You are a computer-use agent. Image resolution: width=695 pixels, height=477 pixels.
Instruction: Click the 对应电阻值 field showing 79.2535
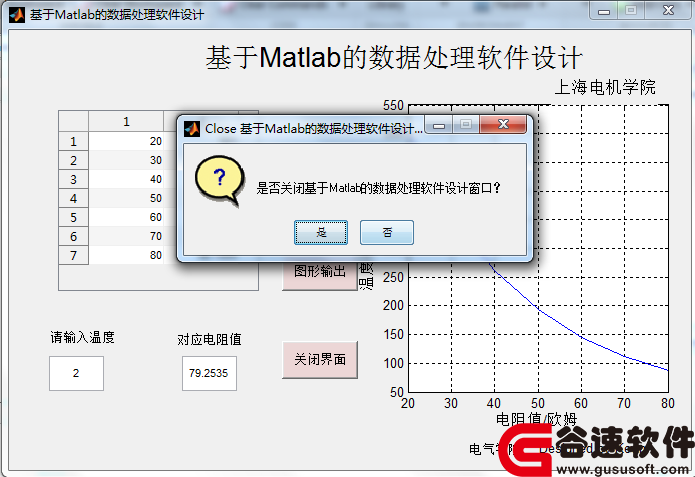pyautogui.click(x=209, y=373)
